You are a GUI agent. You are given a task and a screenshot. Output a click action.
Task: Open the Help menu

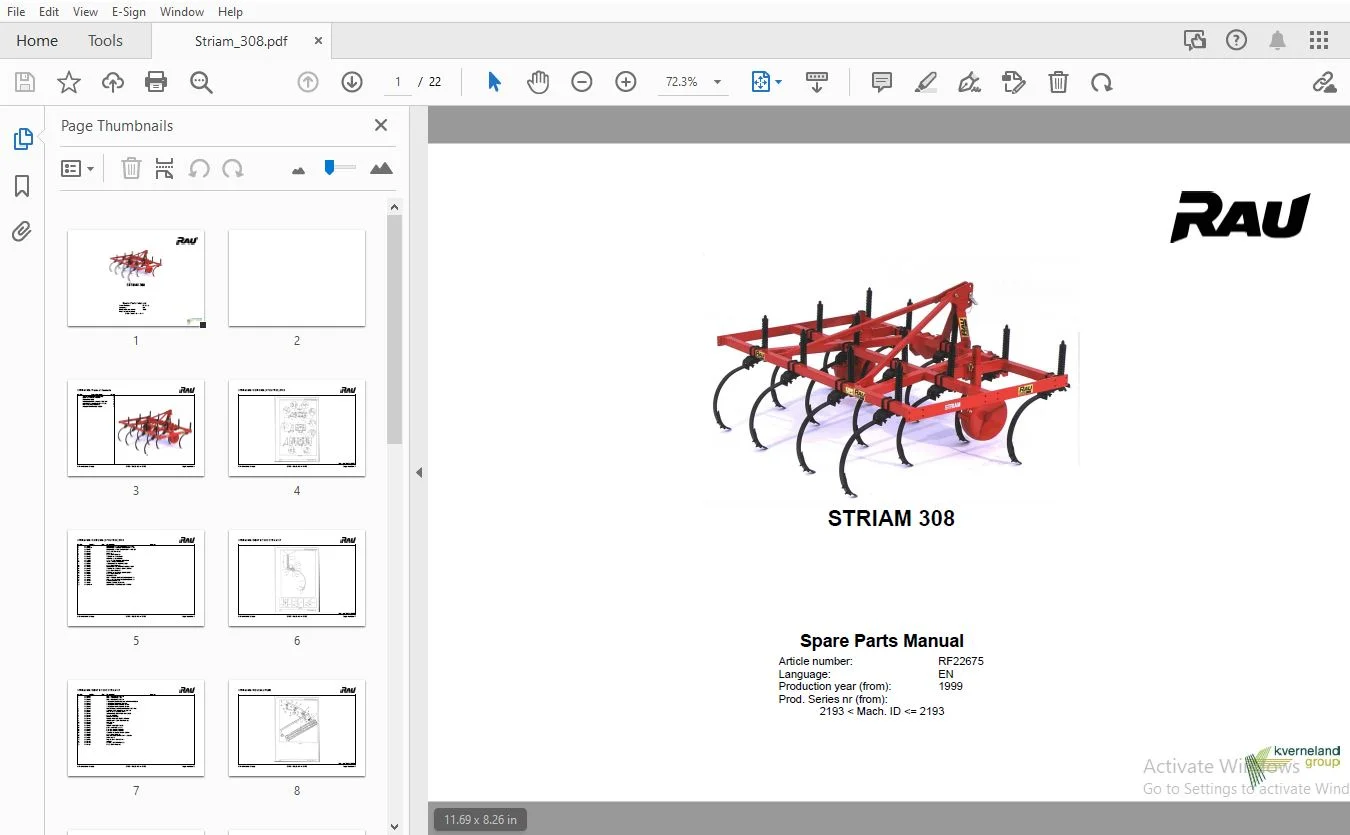pos(230,11)
